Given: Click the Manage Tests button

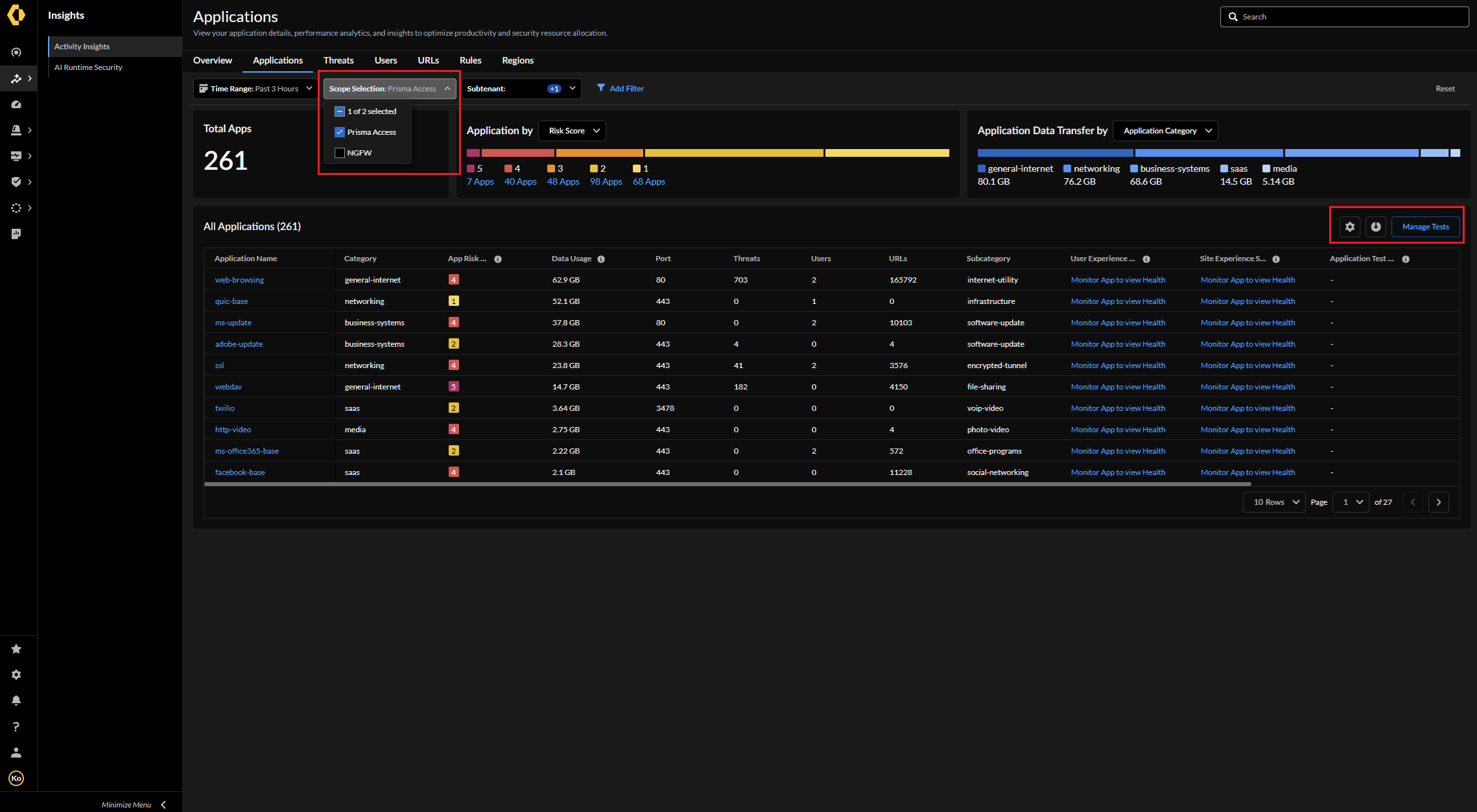Looking at the screenshot, I should pyautogui.click(x=1425, y=227).
